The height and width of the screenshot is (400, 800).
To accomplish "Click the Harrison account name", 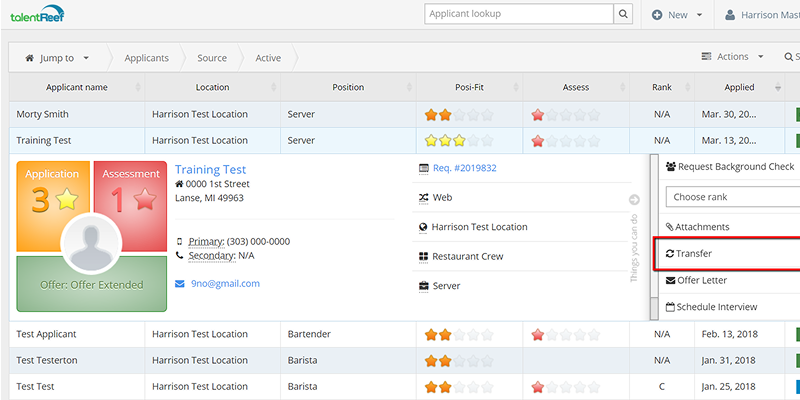I will (770, 15).
